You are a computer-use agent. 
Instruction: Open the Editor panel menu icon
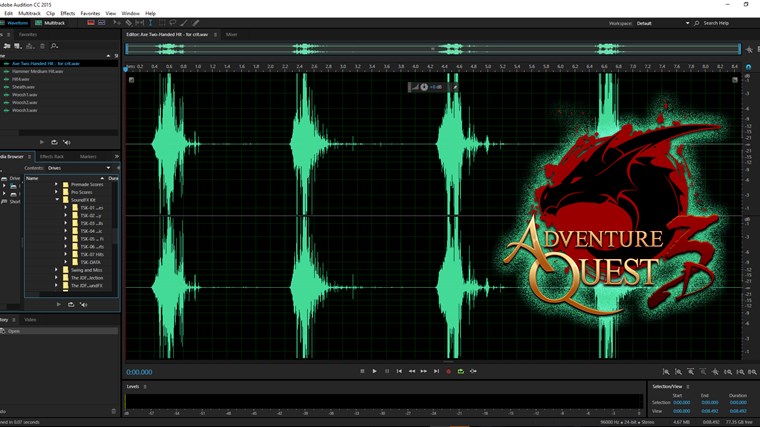(x=215, y=34)
